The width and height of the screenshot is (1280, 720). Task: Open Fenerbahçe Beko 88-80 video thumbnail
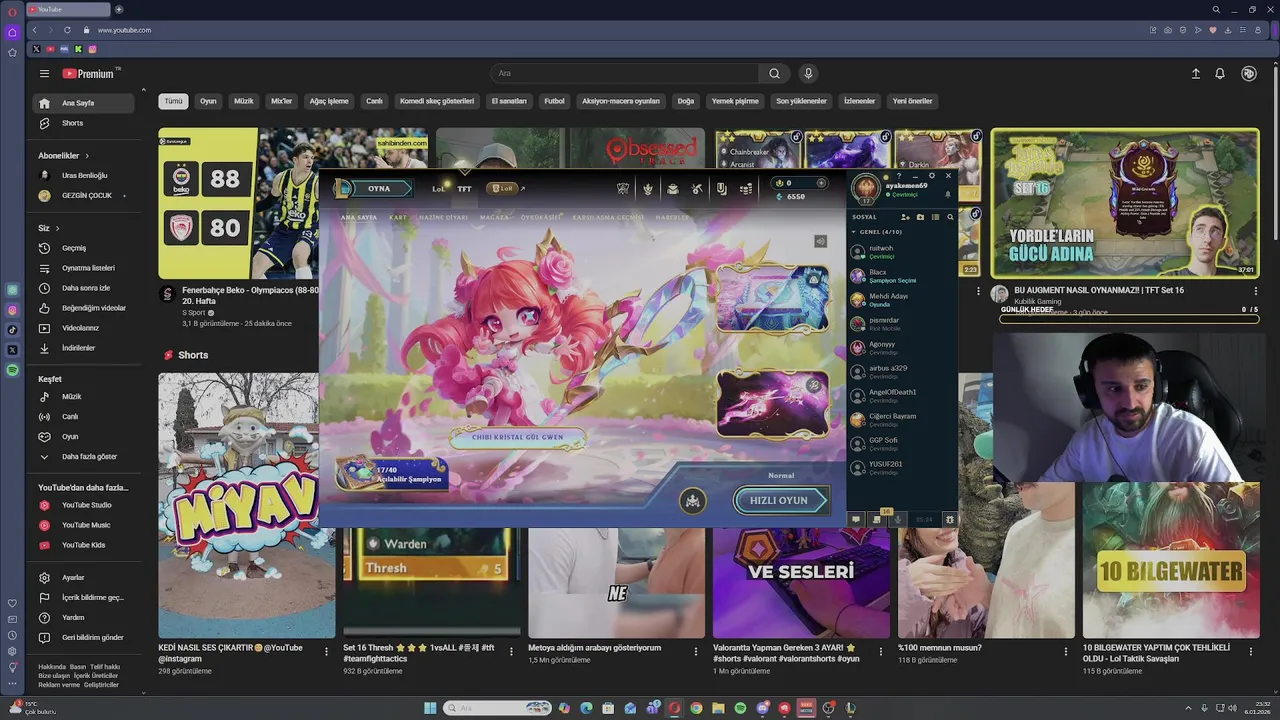[238, 203]
